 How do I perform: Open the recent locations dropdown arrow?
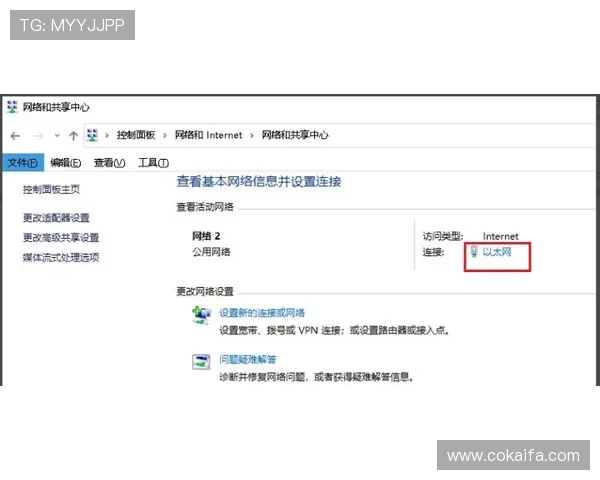tap(57, 136)
